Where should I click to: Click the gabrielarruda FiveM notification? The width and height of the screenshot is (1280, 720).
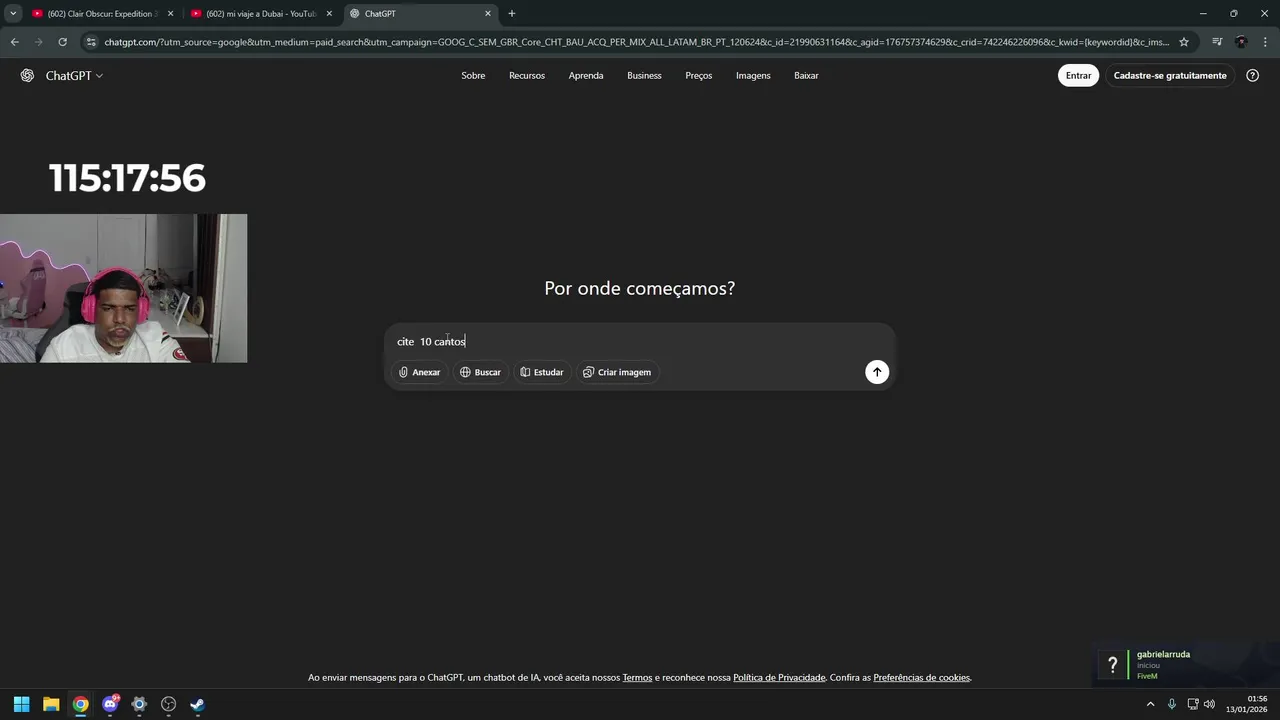pyautogui.click(x=1186, y=665)
